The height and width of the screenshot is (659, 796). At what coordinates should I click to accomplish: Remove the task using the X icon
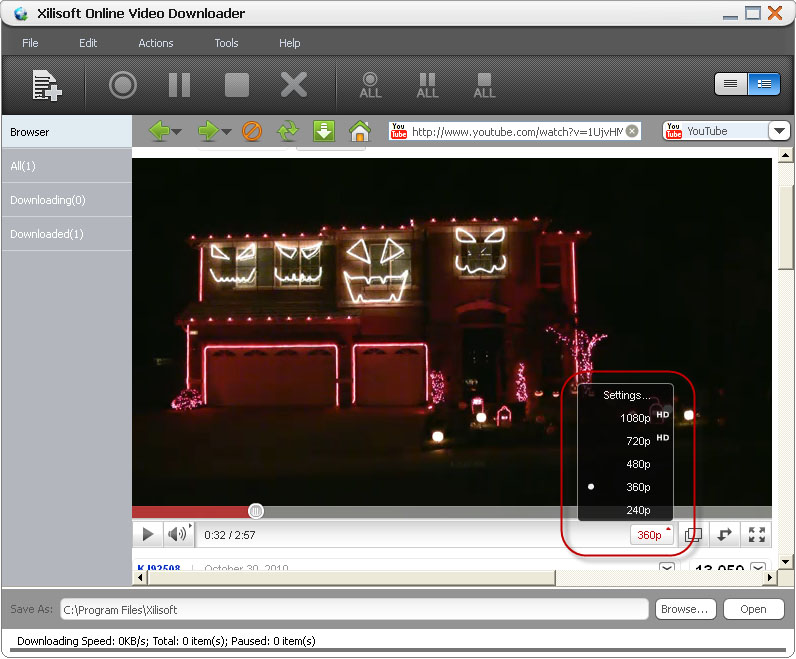293,85
